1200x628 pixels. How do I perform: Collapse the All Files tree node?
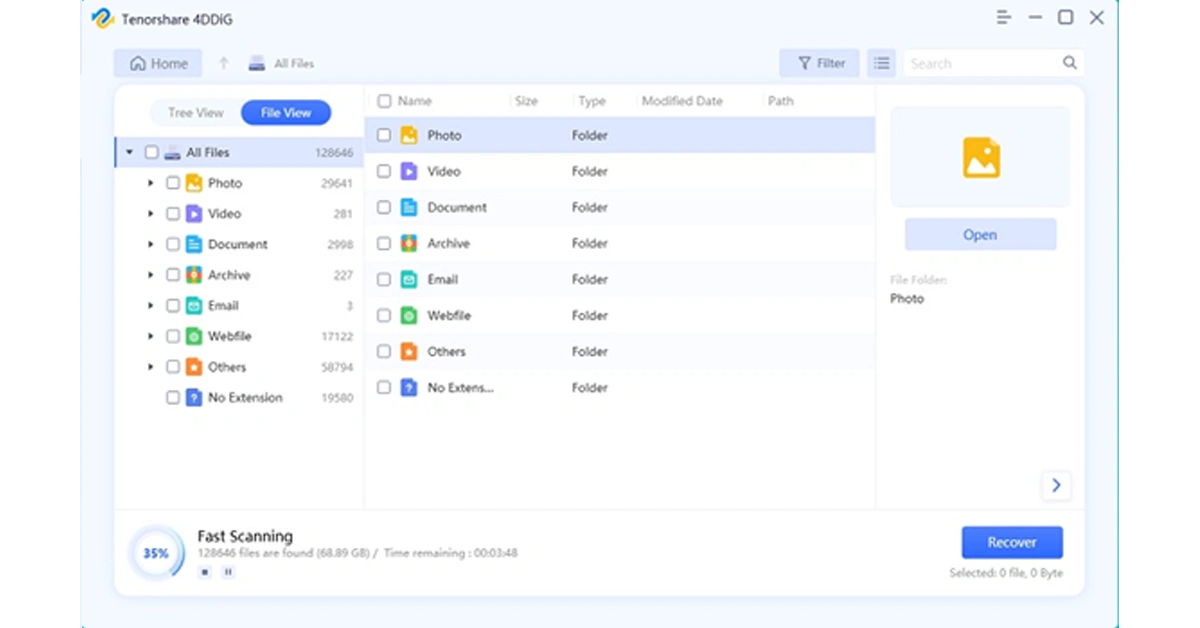tap(129, 153)
